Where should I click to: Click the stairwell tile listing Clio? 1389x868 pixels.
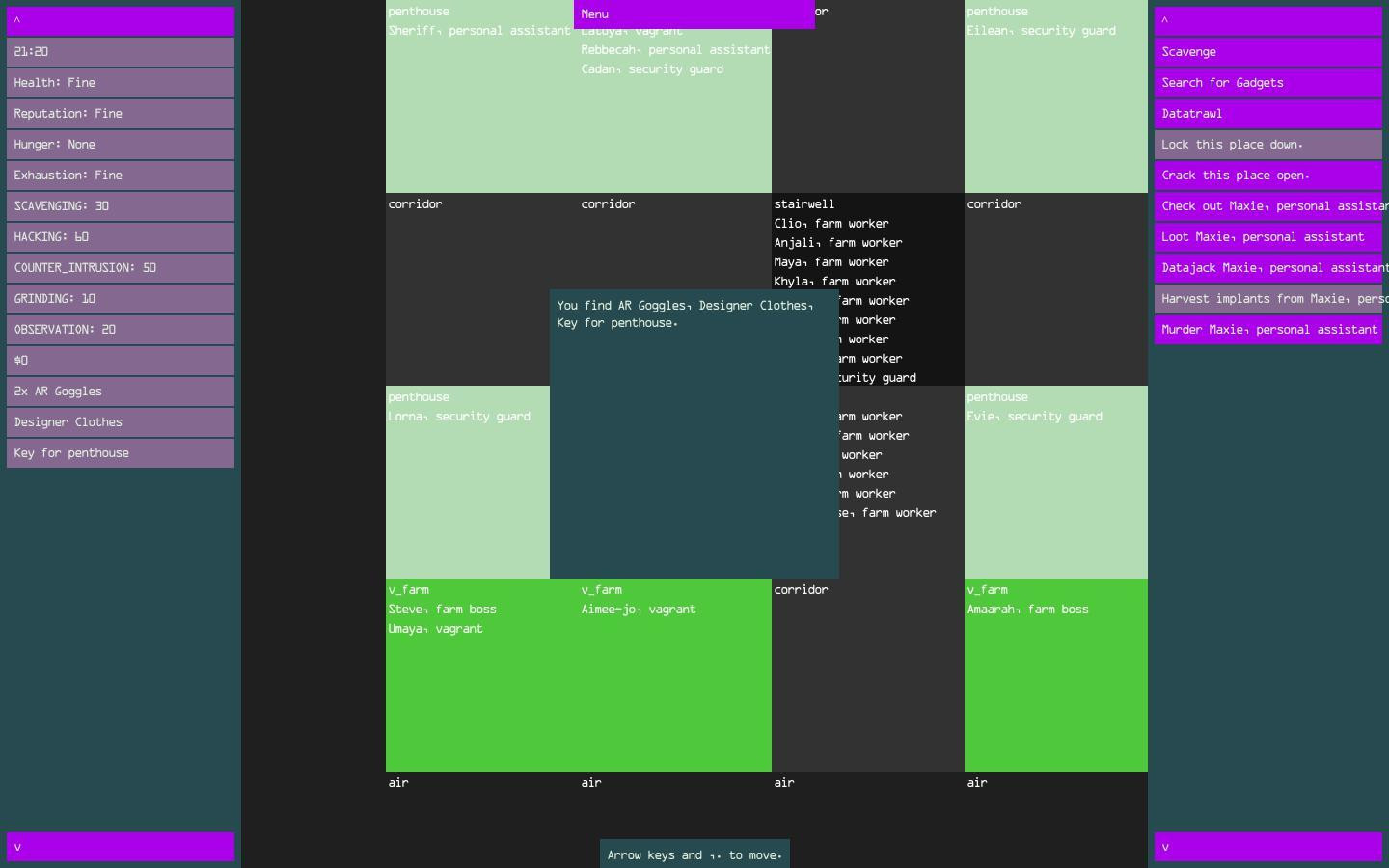click(868, 289)
